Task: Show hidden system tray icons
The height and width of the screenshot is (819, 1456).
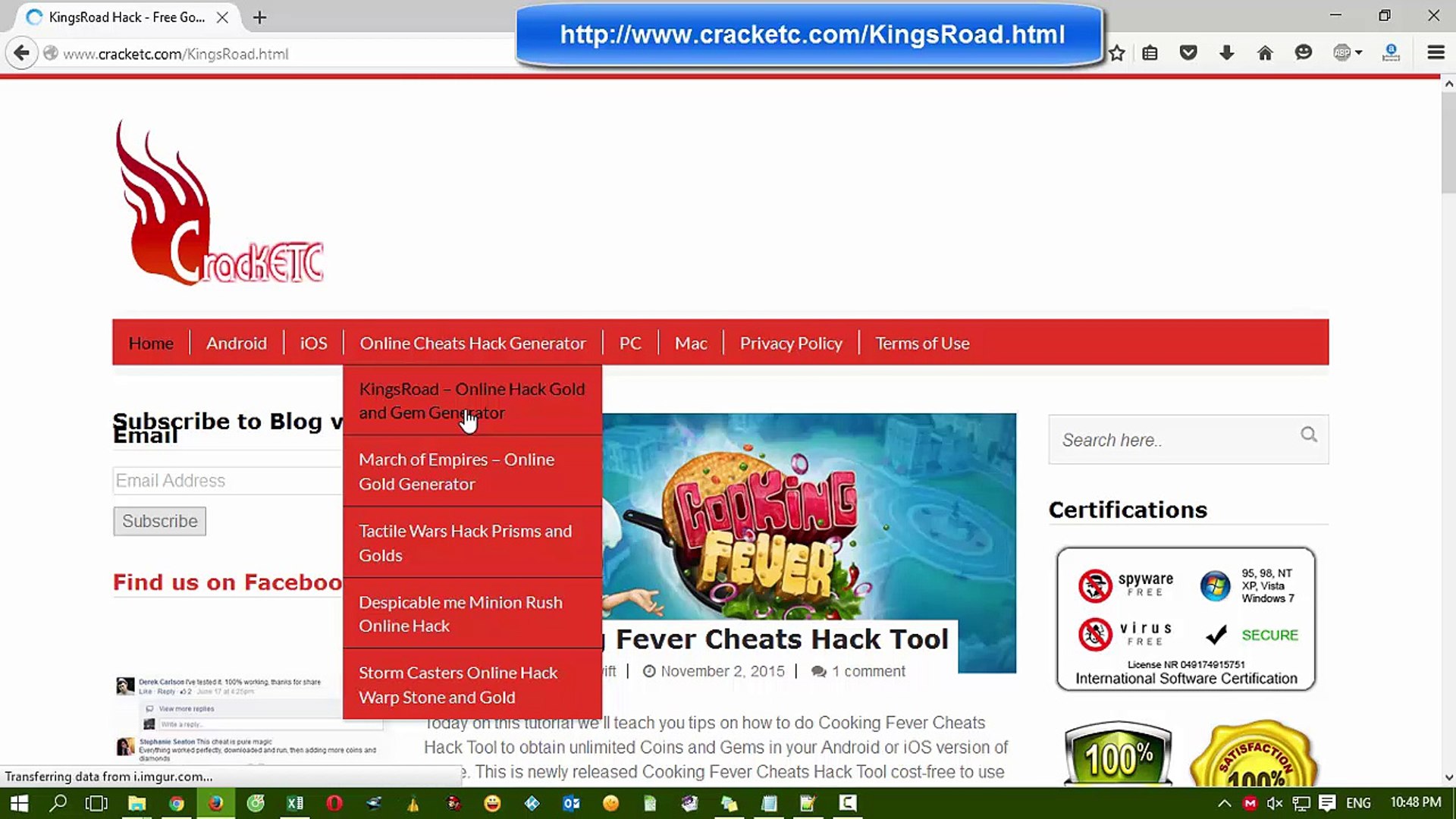Action: pyautogui.click(x=1224, y=803)
